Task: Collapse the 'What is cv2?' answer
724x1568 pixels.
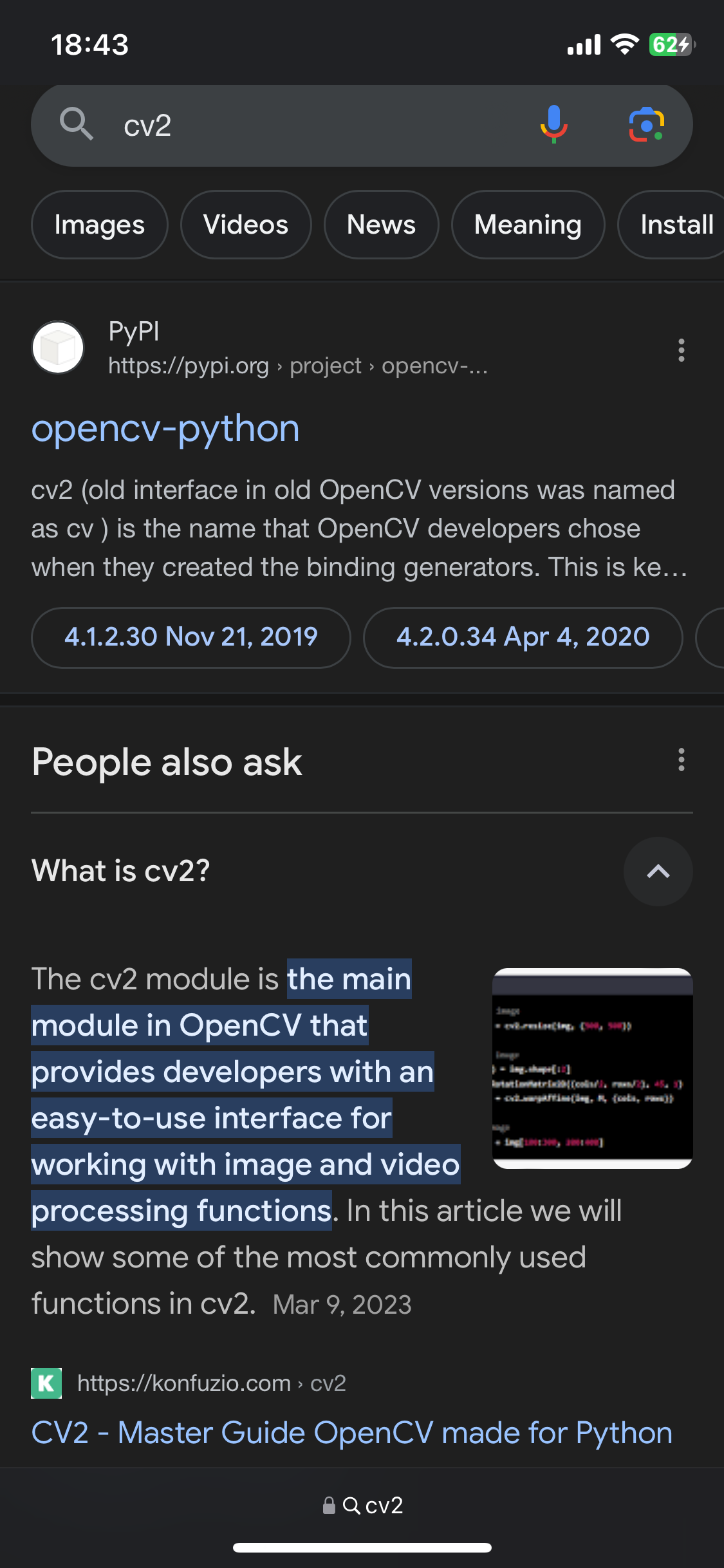Action: point(658,871)
